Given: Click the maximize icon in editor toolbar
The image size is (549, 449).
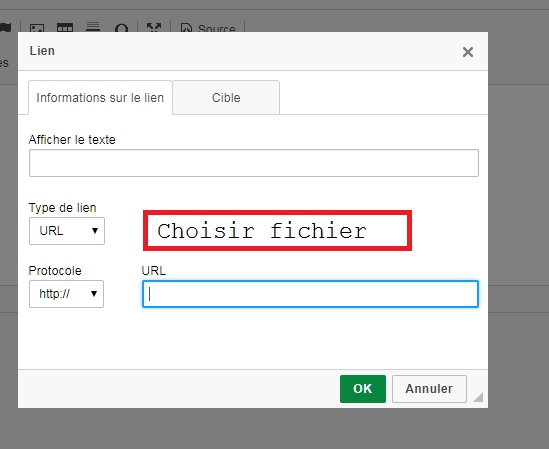Looking at the screenshot, I should coord(154,28).
